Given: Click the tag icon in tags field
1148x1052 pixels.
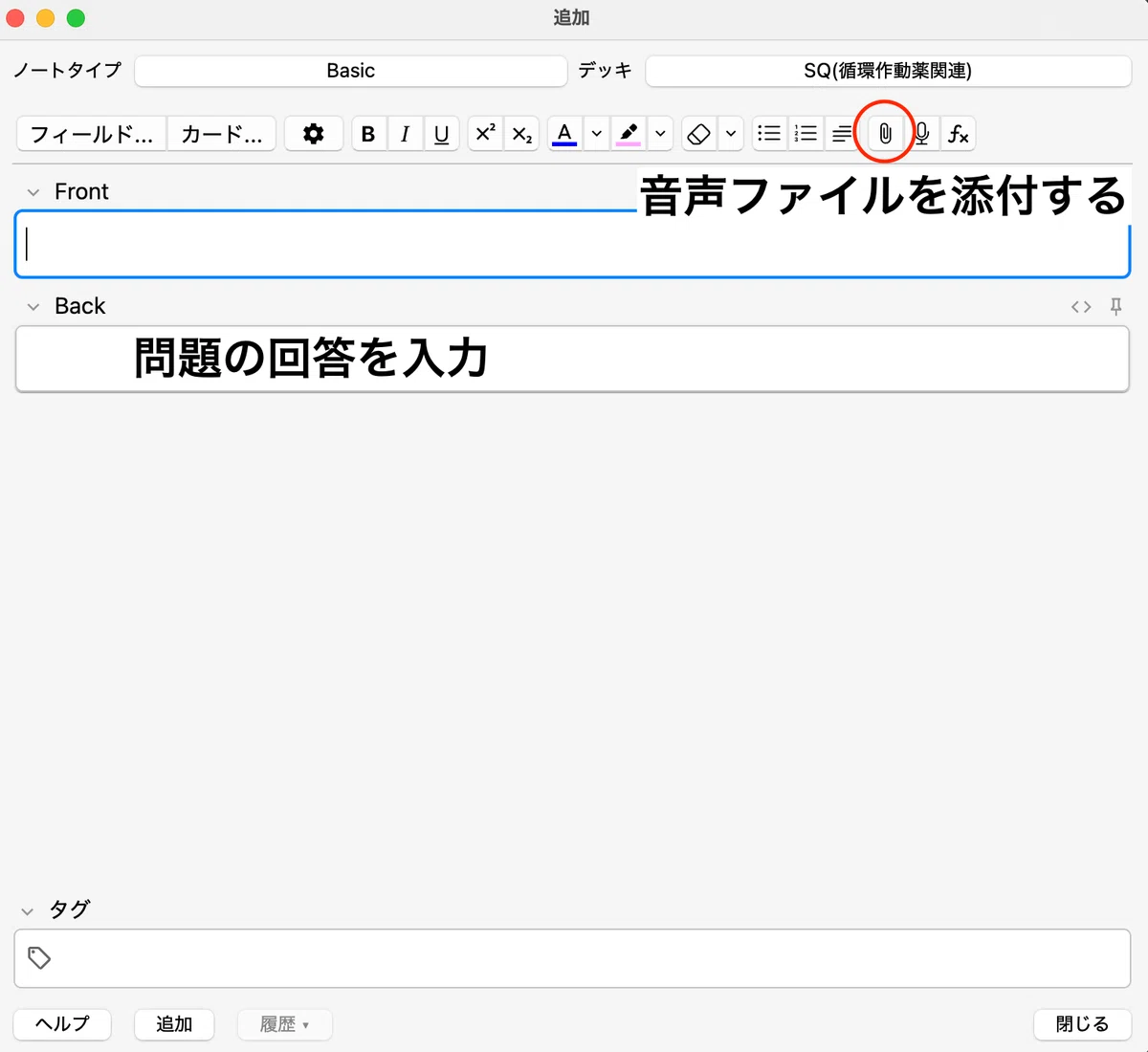Looking at the screenshot, I should point(39,957).
